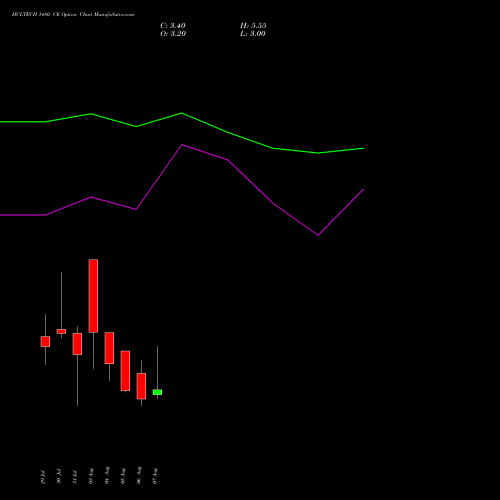This screenshot has width=500, height=500.
Task: Click the closing price value C: 3.40
Action: 173,26
